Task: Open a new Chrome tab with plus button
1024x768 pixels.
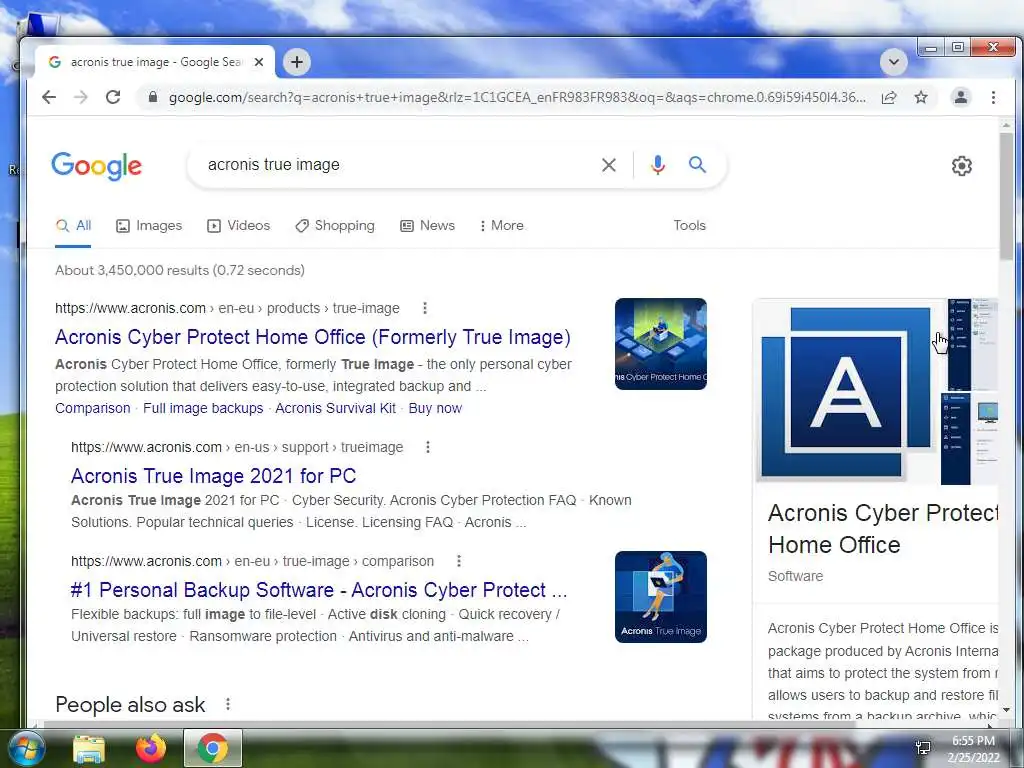Action: (x=296, y=62)
